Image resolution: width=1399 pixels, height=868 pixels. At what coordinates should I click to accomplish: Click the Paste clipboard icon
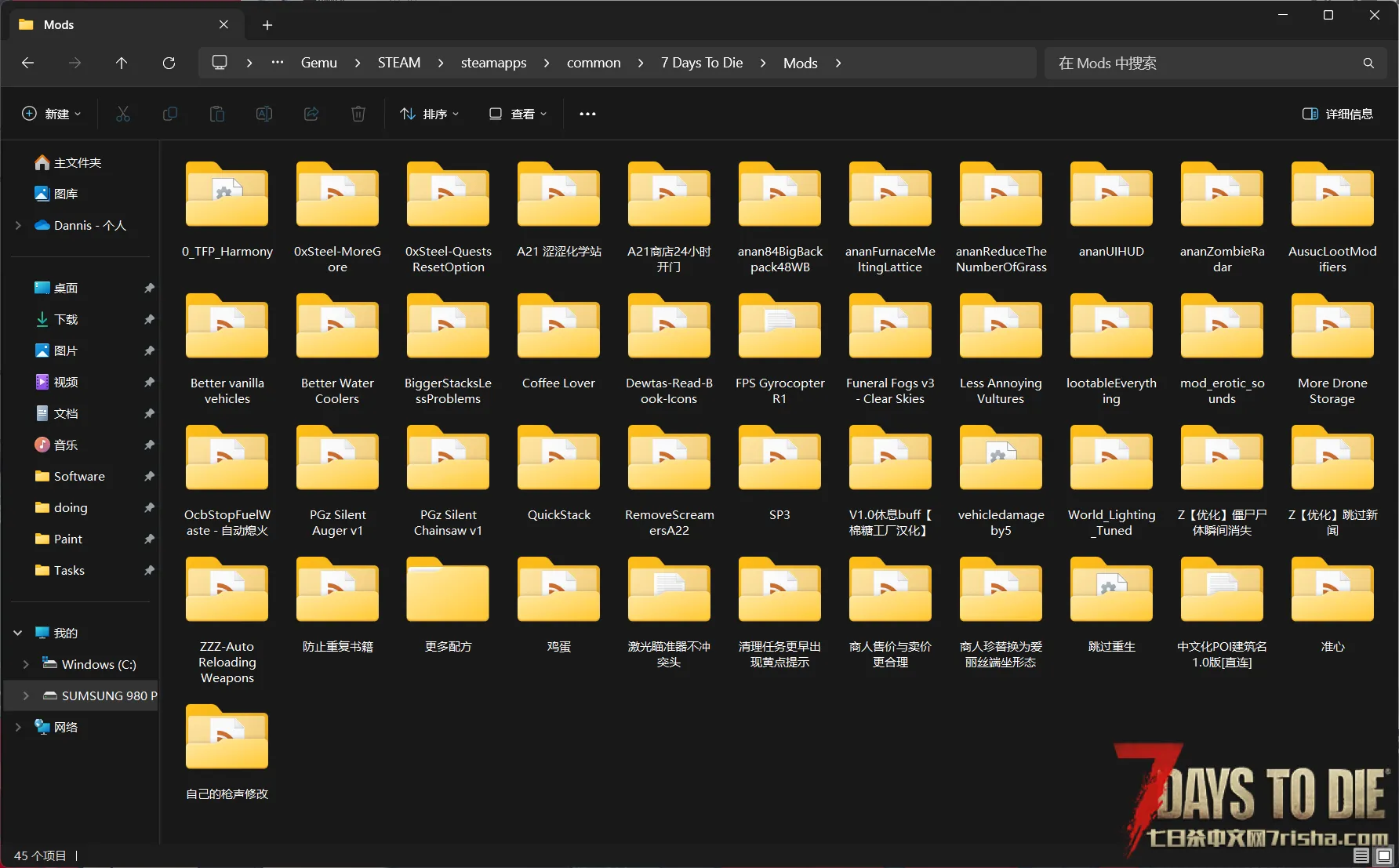[217, 114]
